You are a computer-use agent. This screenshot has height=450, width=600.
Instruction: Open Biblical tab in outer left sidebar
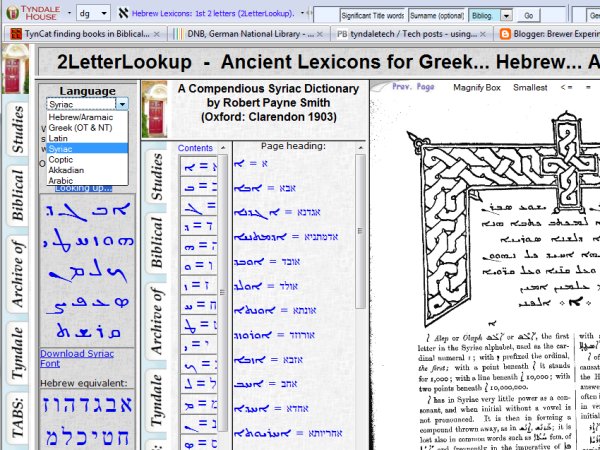17,195
